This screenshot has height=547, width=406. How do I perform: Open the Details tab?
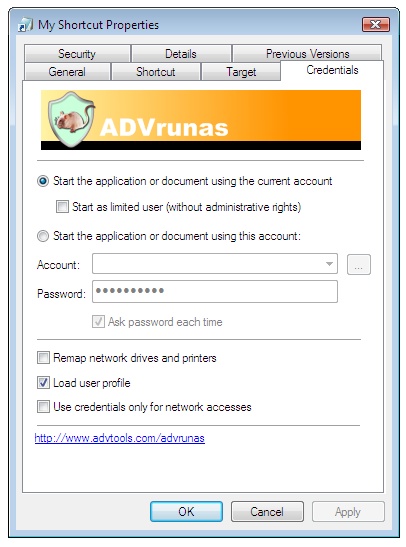tap(181, 54)
